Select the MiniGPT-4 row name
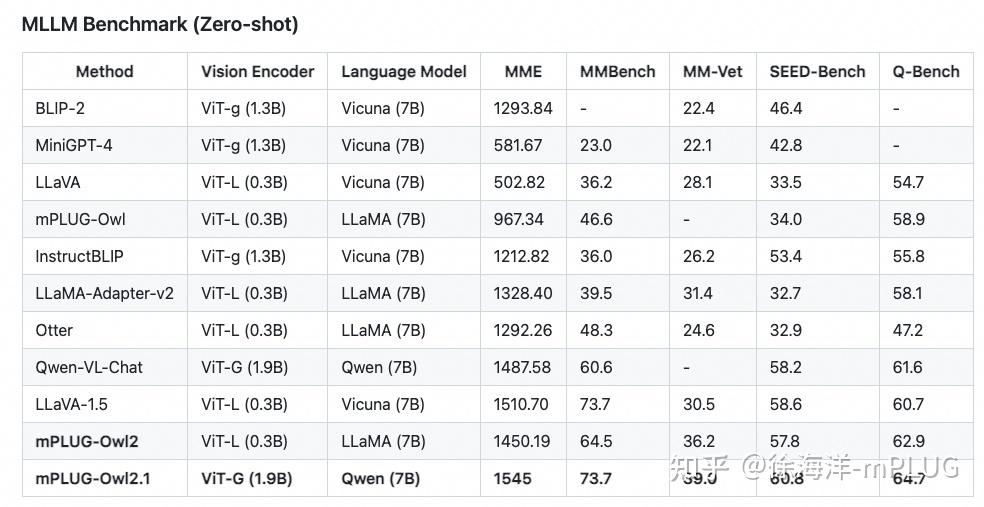Image resolution: width=984 pixels, height=507 pixels. (74, 145)
